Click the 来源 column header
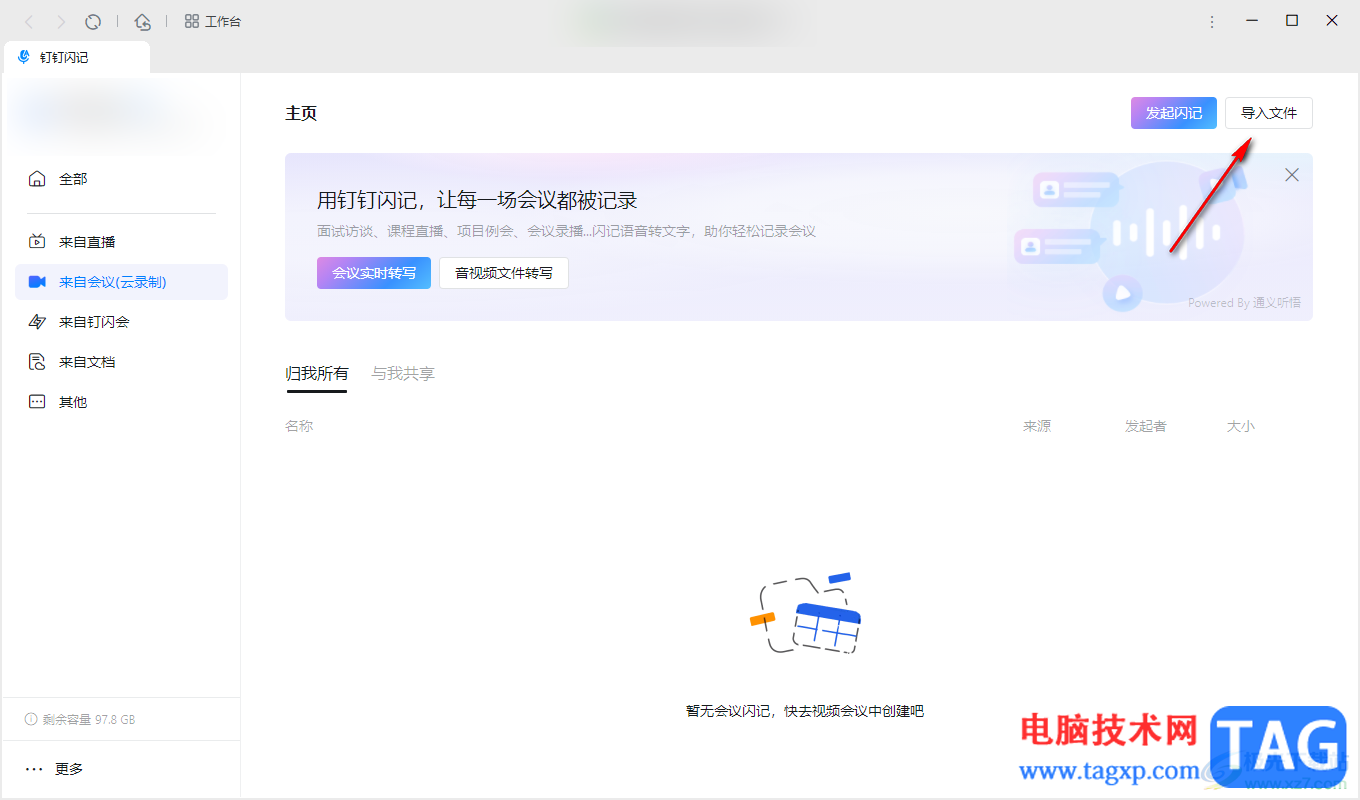 pyautogui.click(x=1037, y=426)
